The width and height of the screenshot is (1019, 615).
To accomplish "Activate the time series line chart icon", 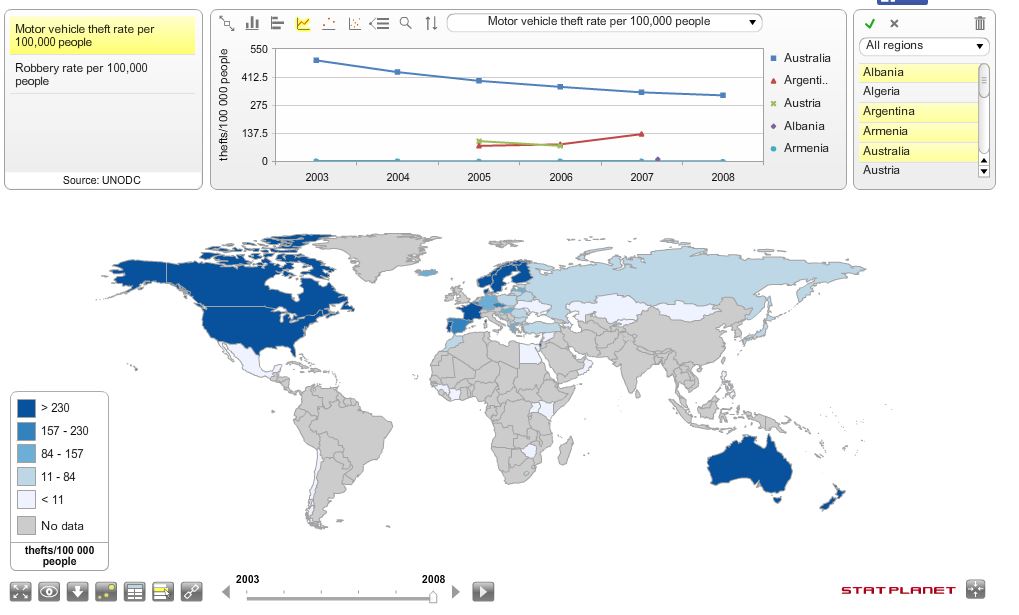I will [x=302, y=22].
